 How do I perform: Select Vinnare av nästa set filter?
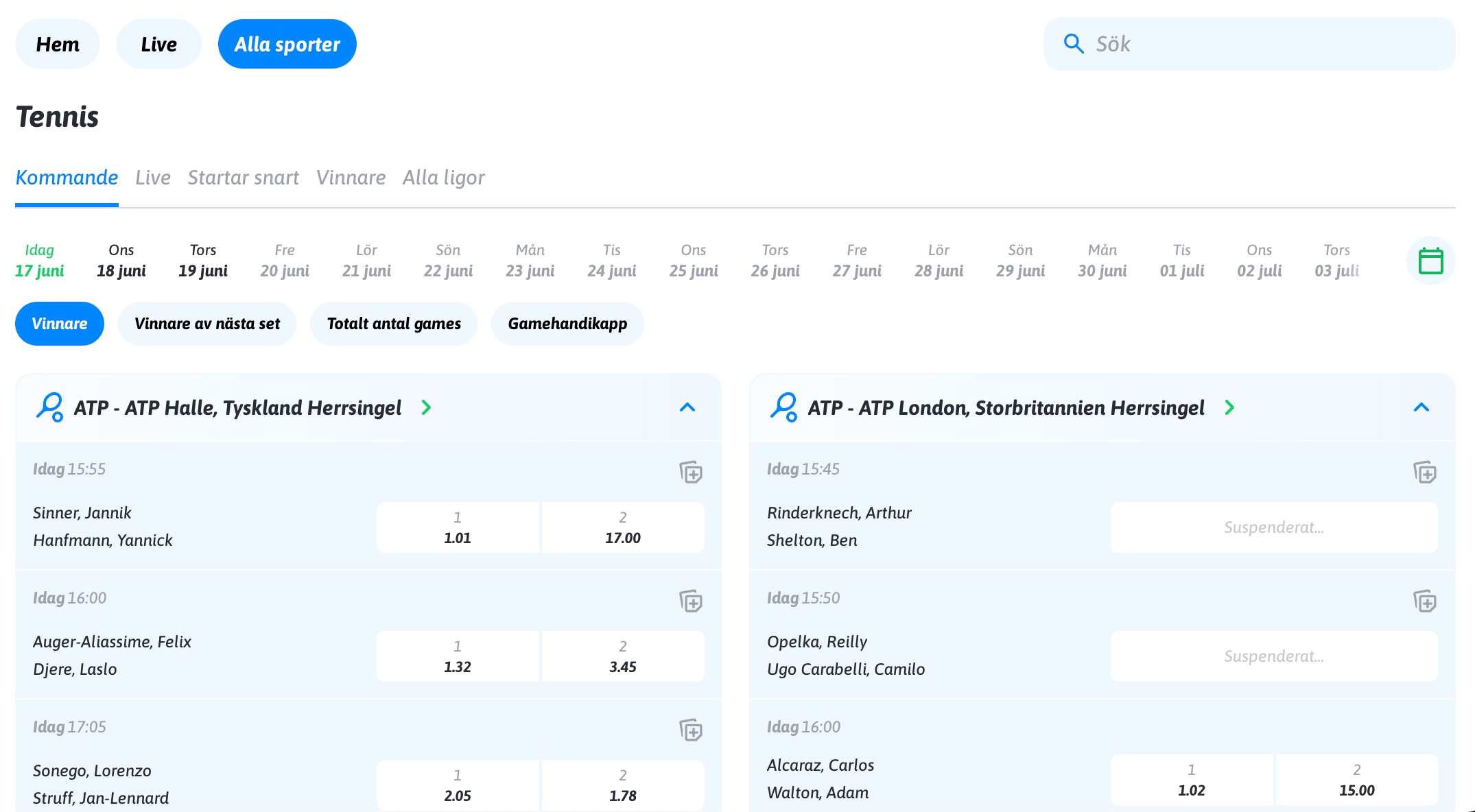pyautogui.click(x=207, y=324)
